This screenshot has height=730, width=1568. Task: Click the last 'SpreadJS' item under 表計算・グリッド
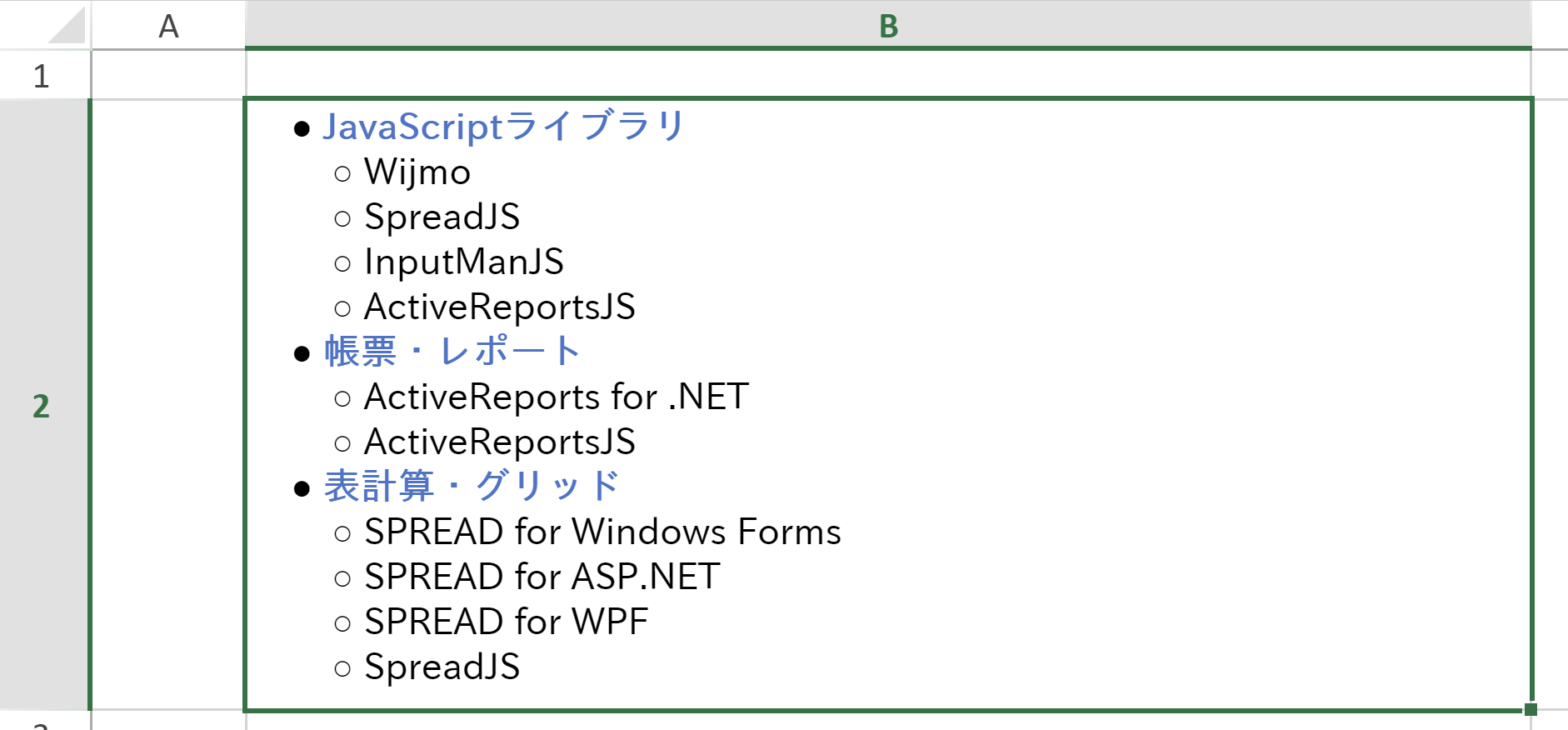click(x=442, y=667)
